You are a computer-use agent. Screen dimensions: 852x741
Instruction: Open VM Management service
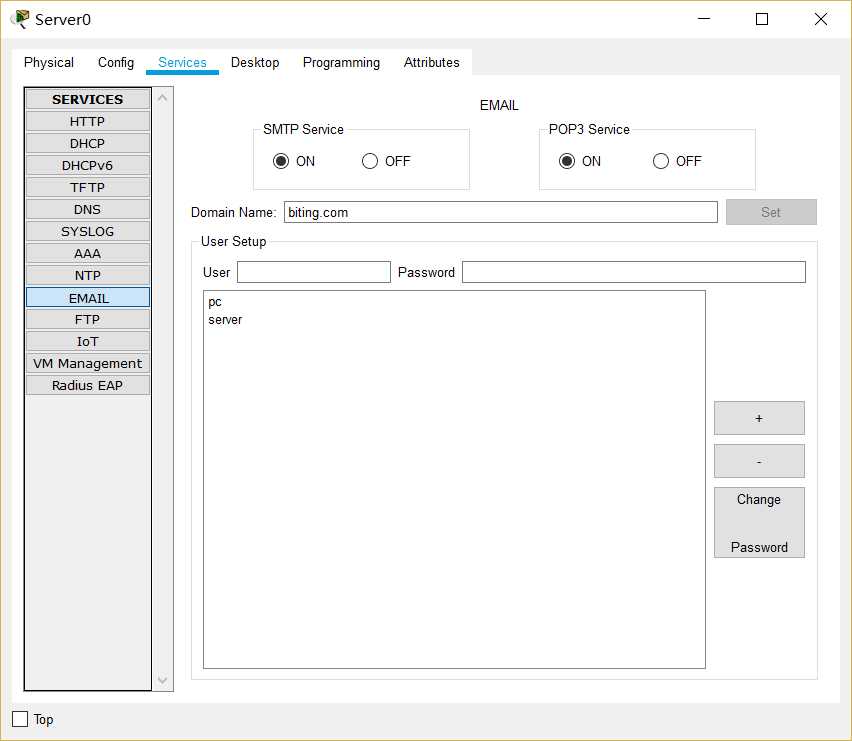(87, 363)
